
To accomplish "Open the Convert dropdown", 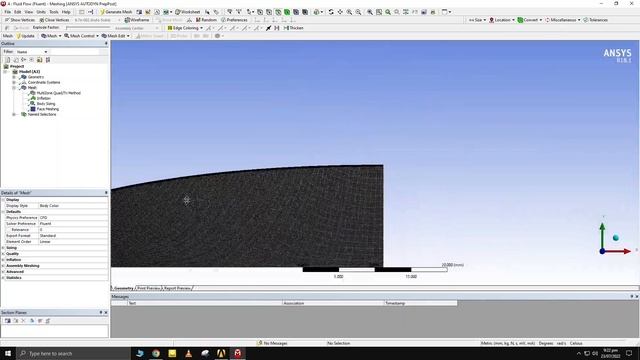I will coord(529,20).
